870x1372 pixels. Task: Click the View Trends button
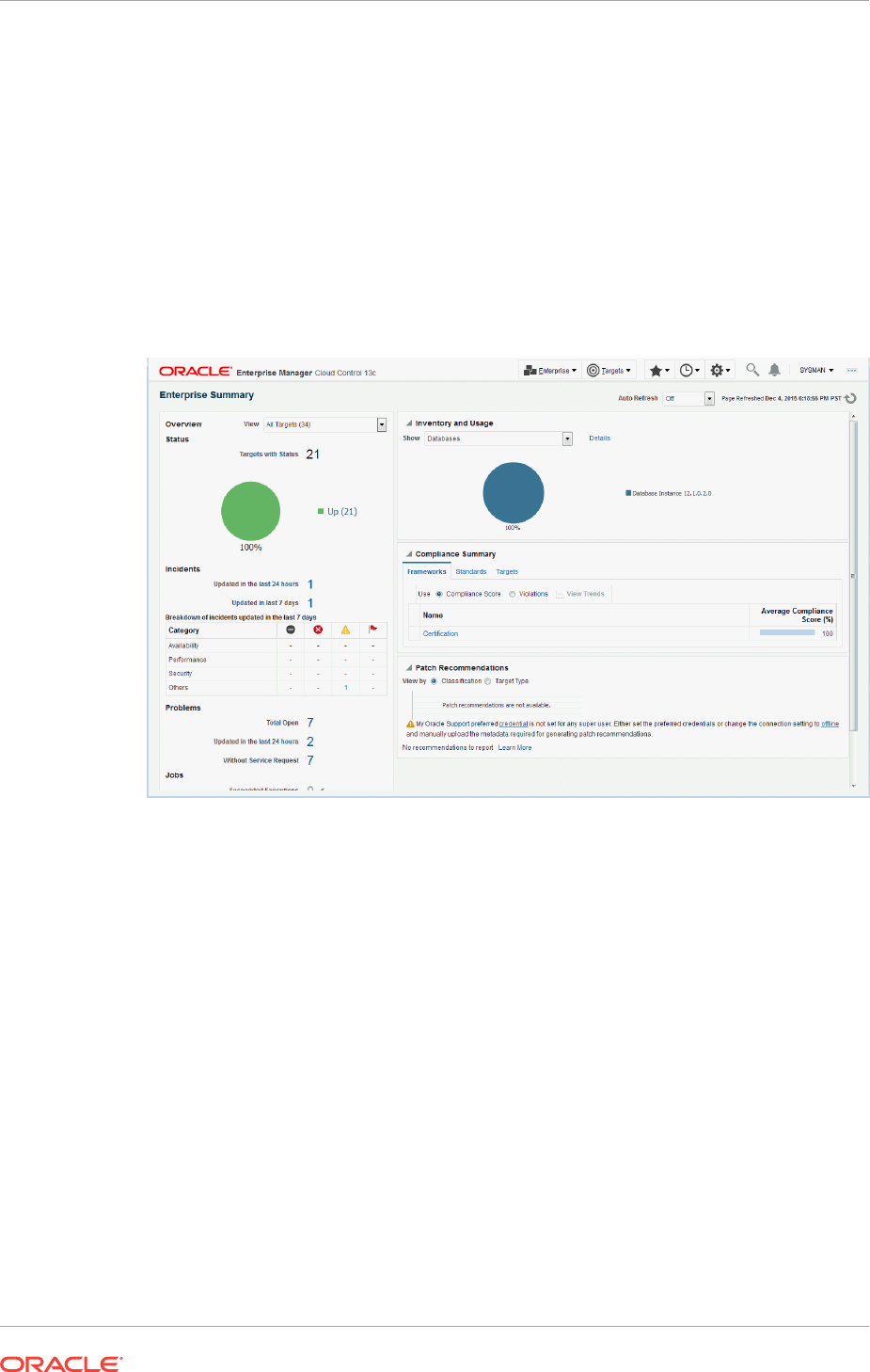tap(580, 595)
